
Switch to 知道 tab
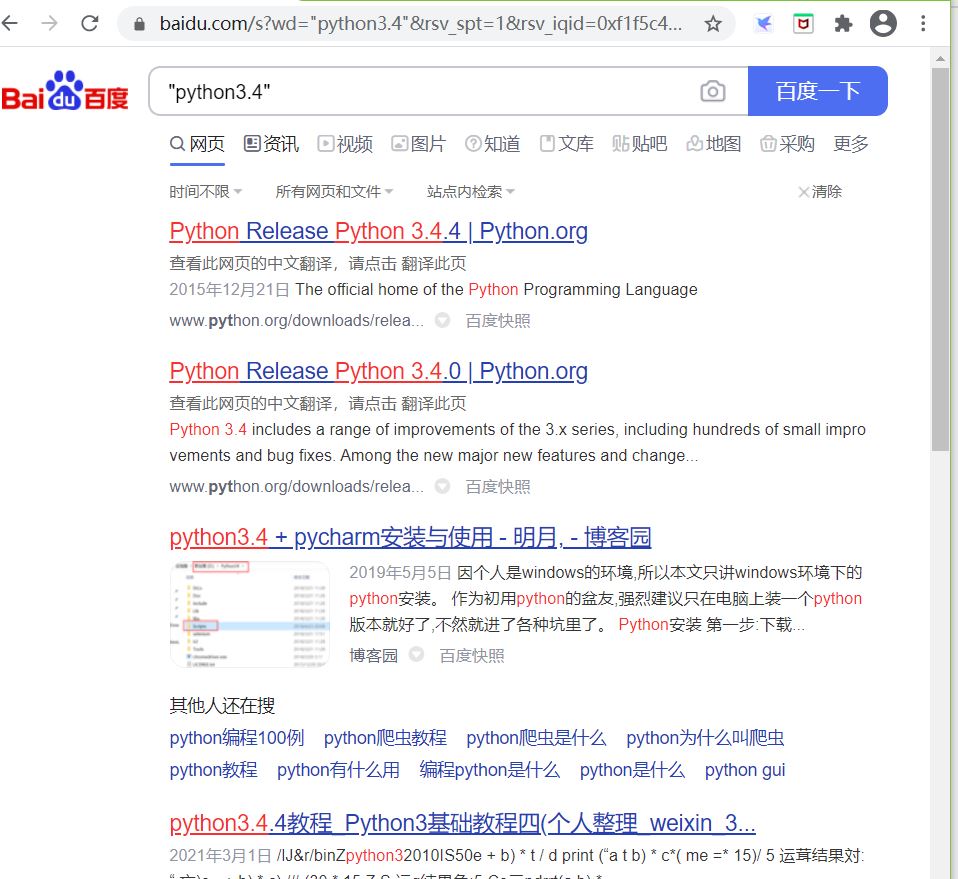click(x=492, y=144)
